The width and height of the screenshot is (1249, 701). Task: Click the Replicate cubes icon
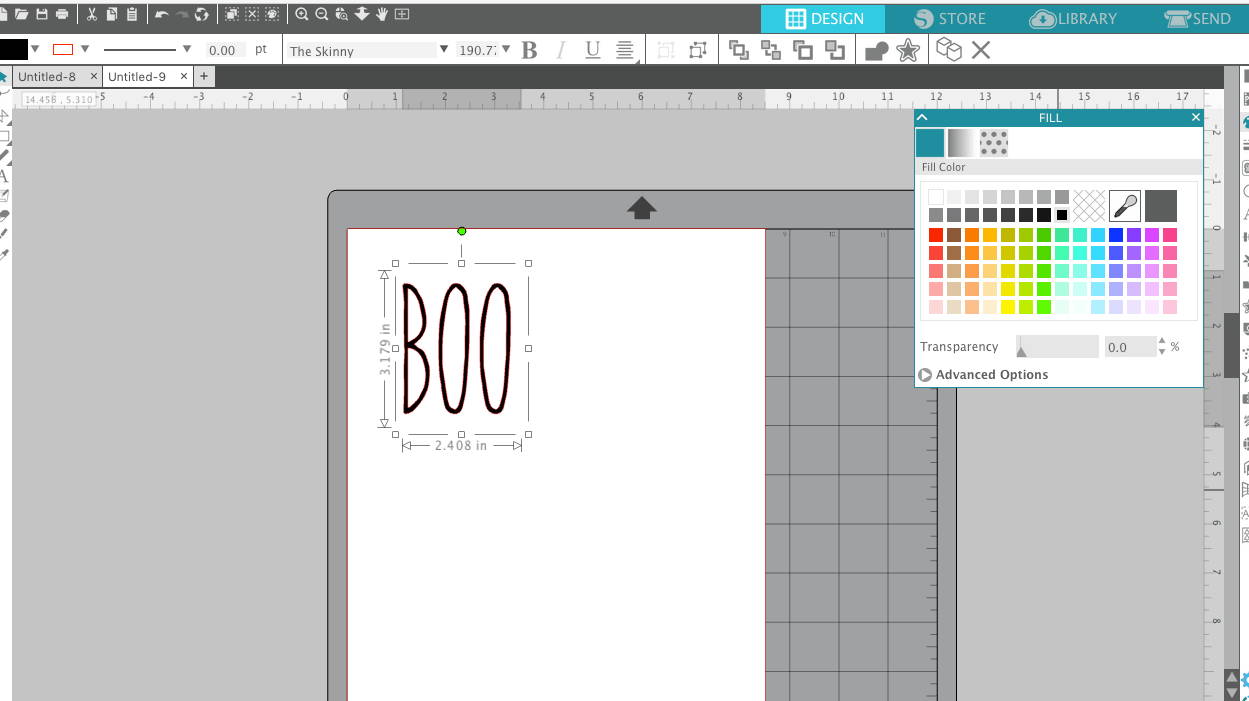click(x=948, y=50)
